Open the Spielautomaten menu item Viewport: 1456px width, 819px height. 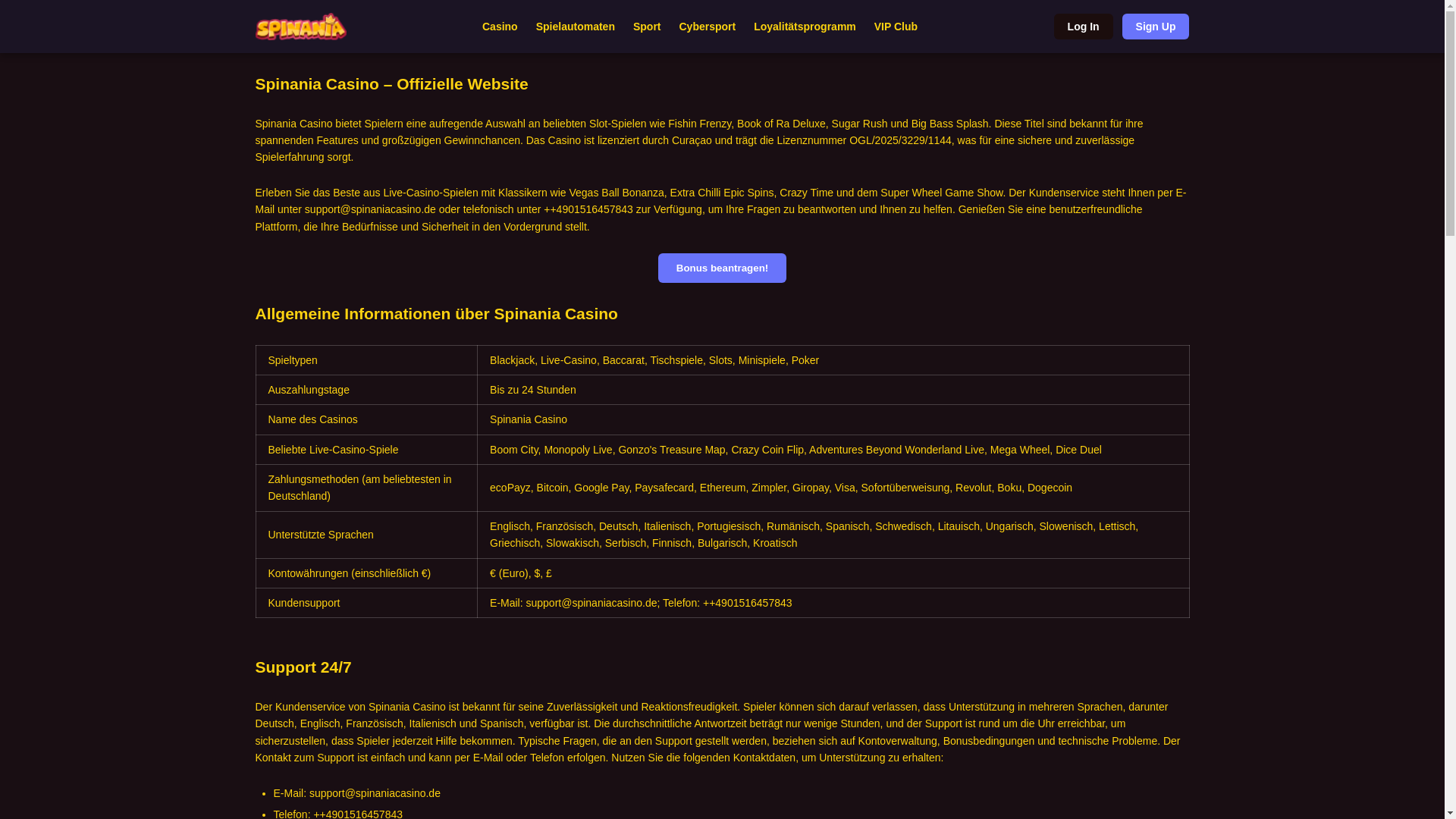tap(576, 27)
